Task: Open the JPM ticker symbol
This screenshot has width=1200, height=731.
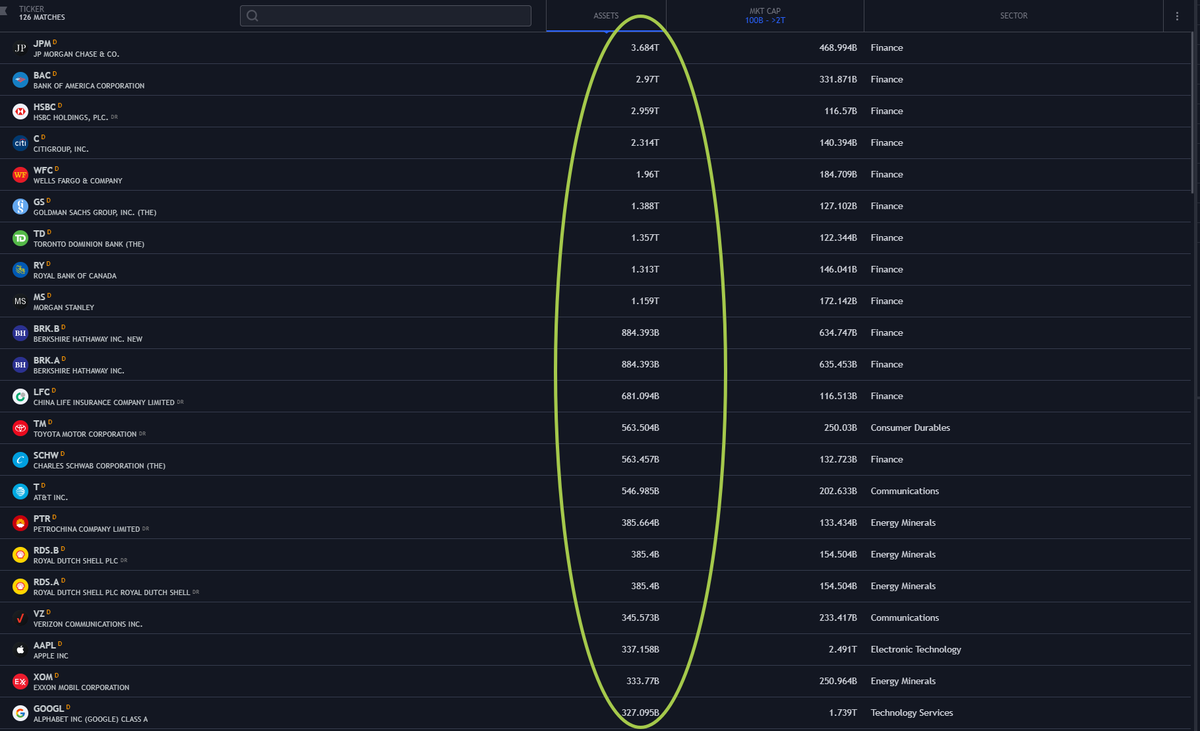Action: tap(41, 43)
